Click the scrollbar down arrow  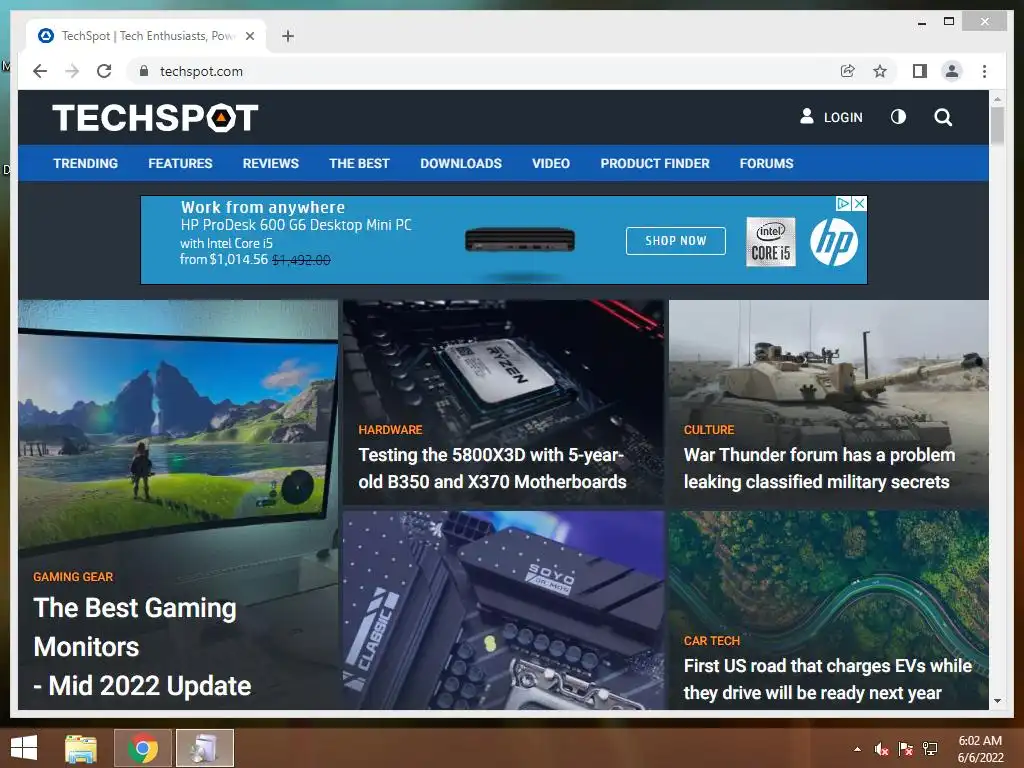coord(997,701)
